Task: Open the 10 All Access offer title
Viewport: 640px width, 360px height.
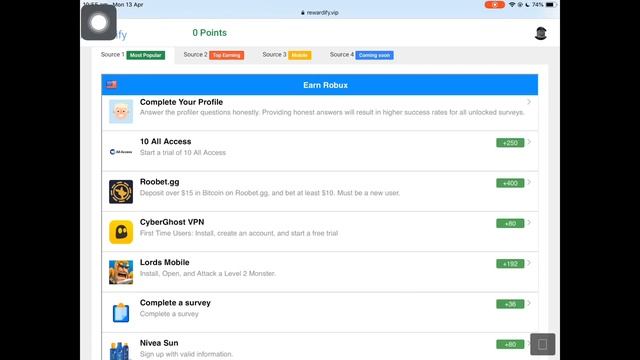Action: coord(165,142)
